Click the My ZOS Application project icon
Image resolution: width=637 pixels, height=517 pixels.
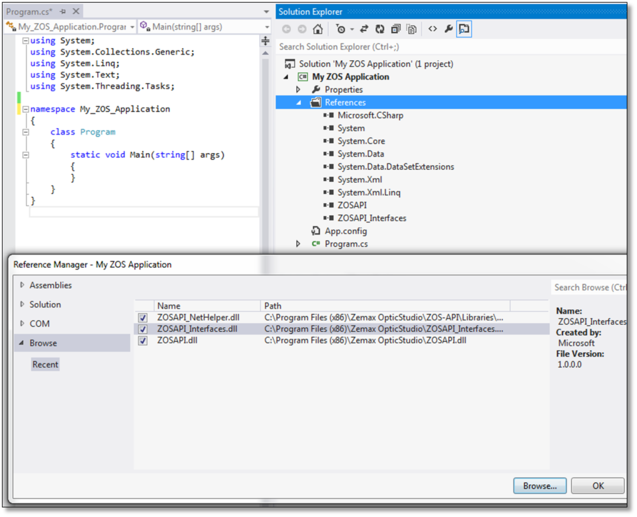pyautogui.click(x=303, y=77)
